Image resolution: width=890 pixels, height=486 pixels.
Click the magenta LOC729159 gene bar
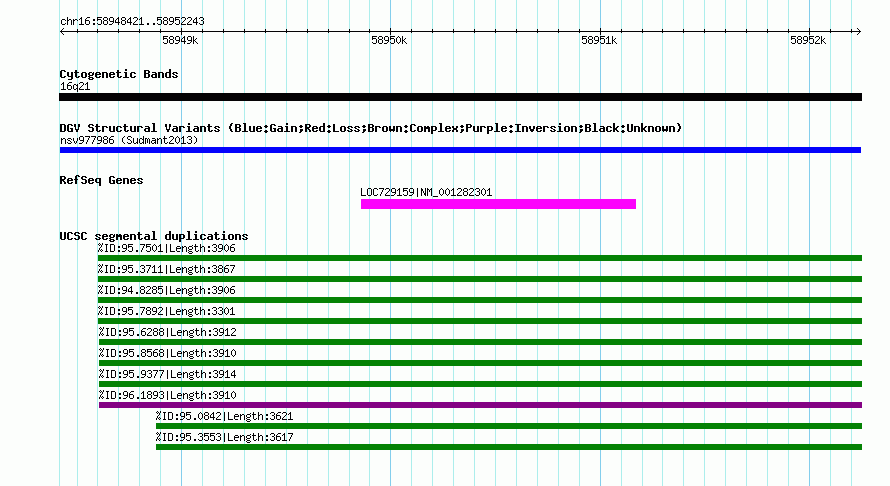(498, 204)
